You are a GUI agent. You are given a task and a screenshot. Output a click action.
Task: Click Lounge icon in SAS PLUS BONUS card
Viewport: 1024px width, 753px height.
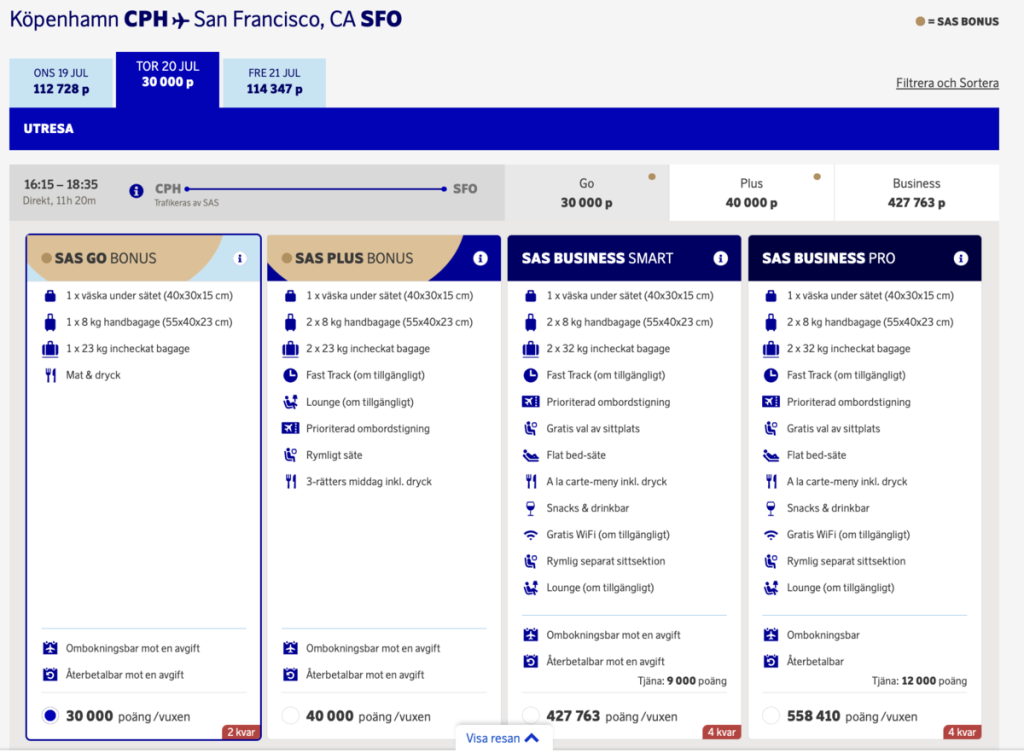291,402
